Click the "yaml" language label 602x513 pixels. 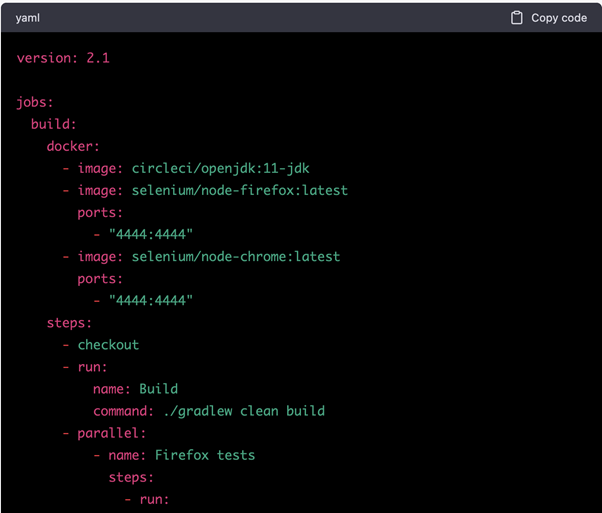tap(28, 18)
